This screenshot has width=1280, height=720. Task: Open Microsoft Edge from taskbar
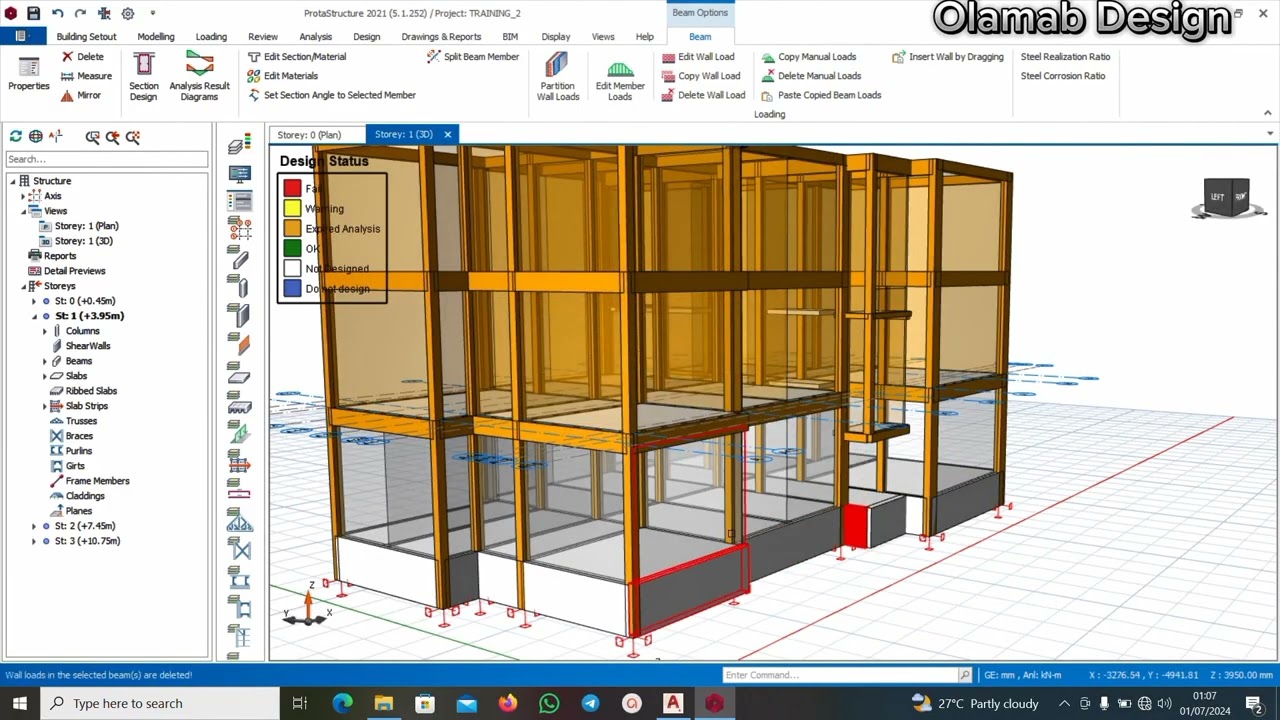[342, 703]
